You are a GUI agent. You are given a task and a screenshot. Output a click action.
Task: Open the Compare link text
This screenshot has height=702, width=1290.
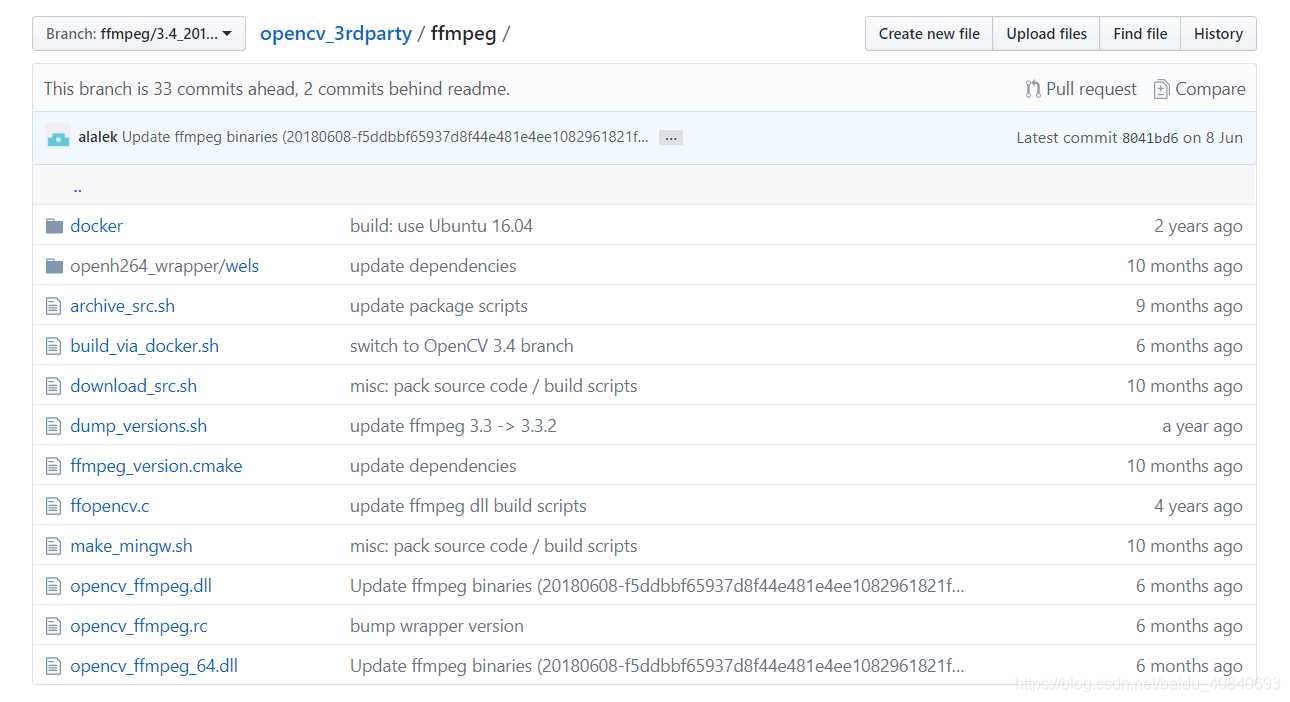(1210, 89)
